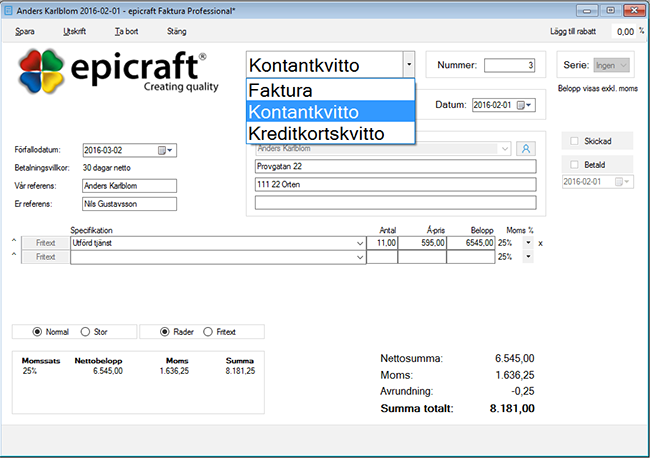Click the Er referens field Nils Gustavsson
The width and height of the screenshot is (650, 458).
tap(129, 204)
